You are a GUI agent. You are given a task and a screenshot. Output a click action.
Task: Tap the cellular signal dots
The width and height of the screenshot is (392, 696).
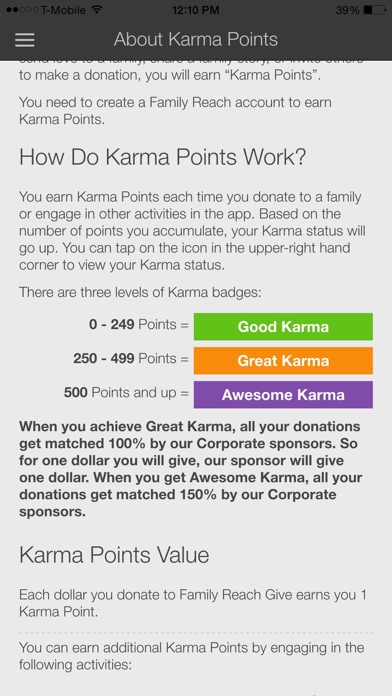(22, 10)
